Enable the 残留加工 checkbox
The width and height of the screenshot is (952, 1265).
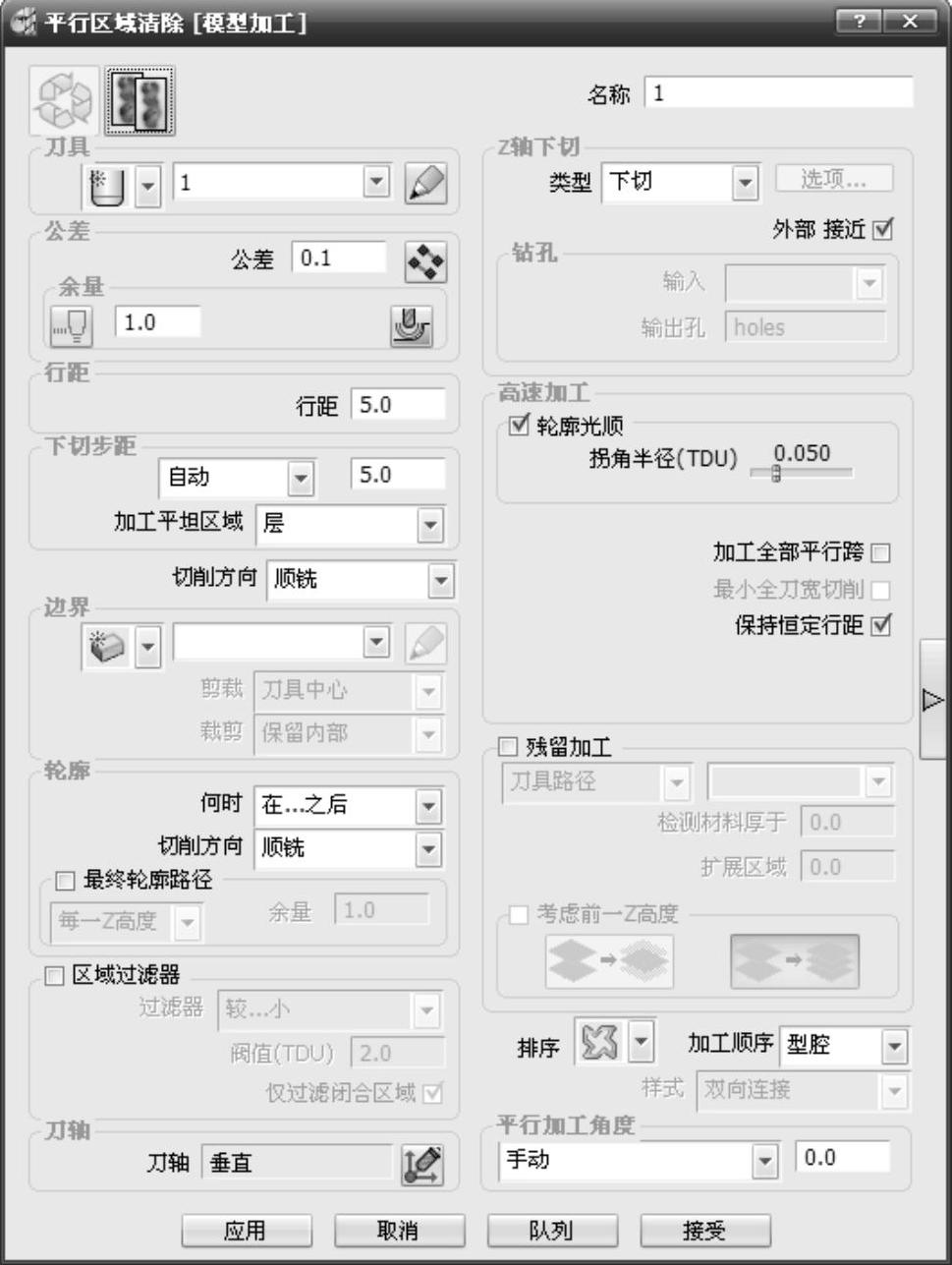pyautogui.click(x=508, y=748)
